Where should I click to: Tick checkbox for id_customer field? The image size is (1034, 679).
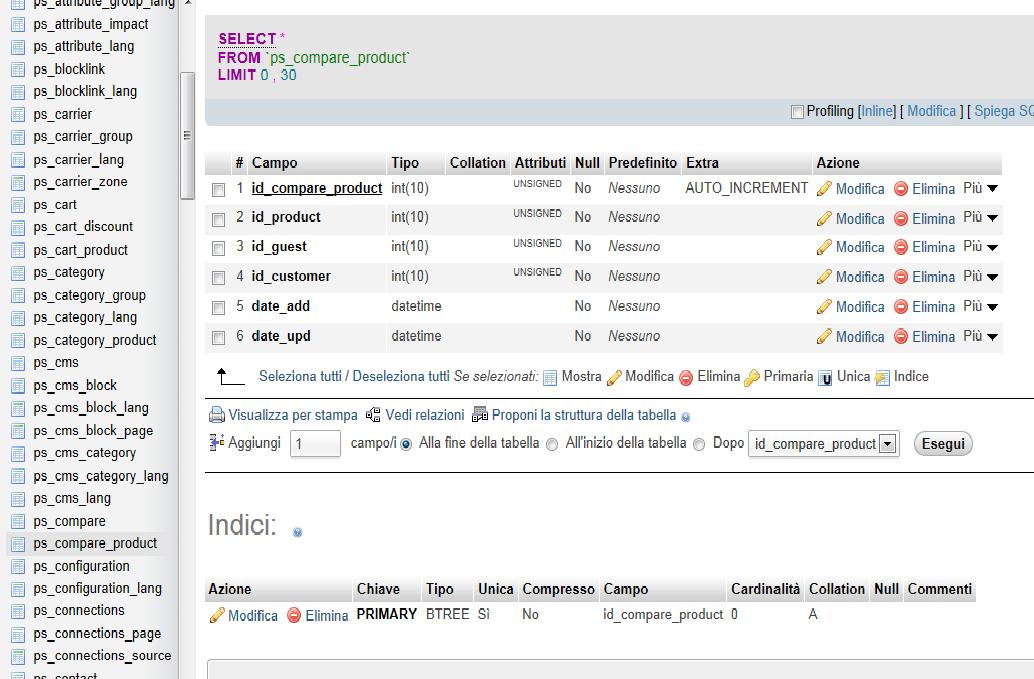(x=218, y=278)
